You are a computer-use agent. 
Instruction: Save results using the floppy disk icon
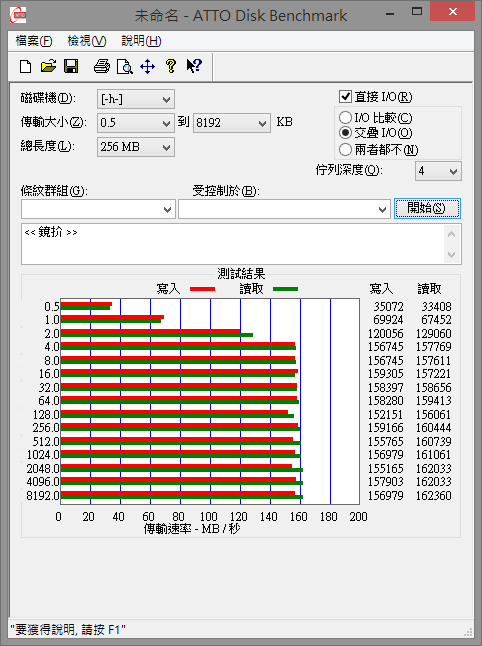click(71, 66)
